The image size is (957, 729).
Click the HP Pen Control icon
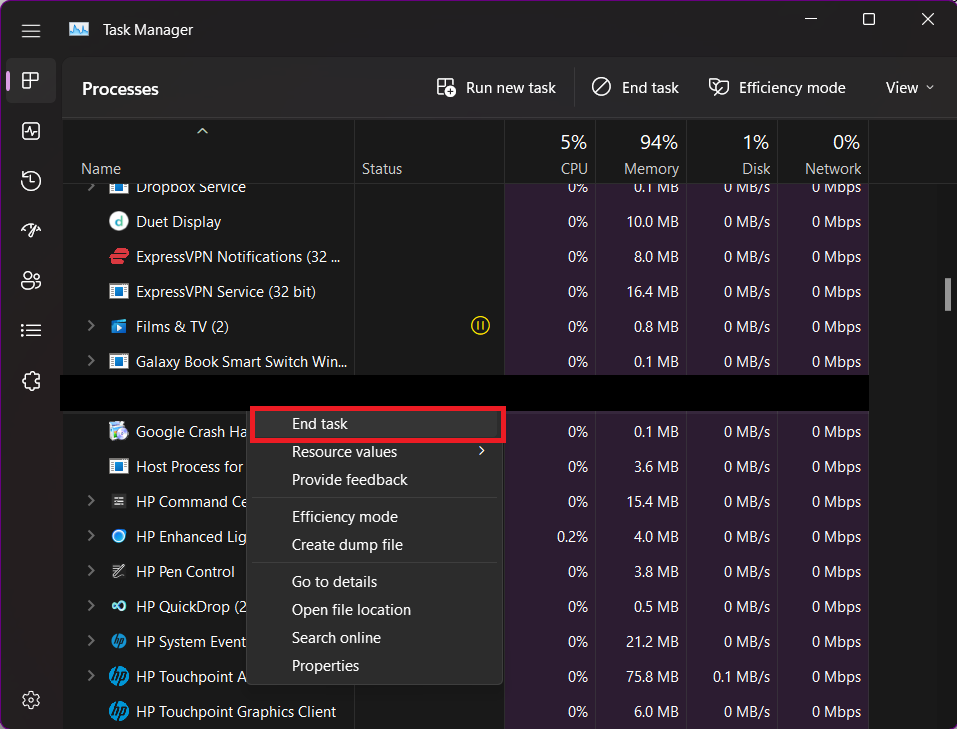pyautogui.click(x=119, y=571)
